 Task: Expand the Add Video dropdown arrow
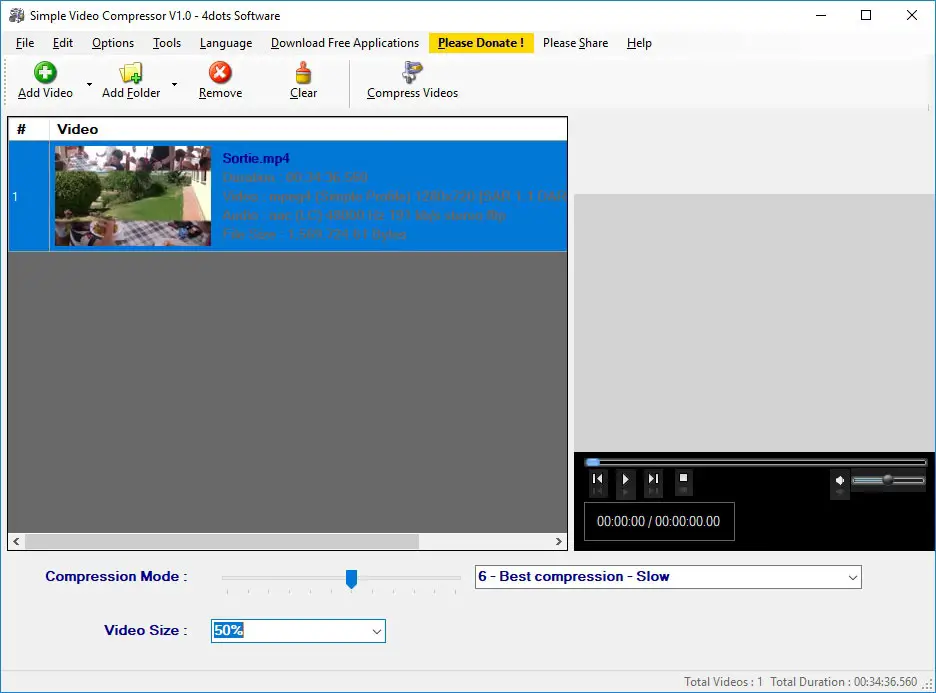coord(90,84)
